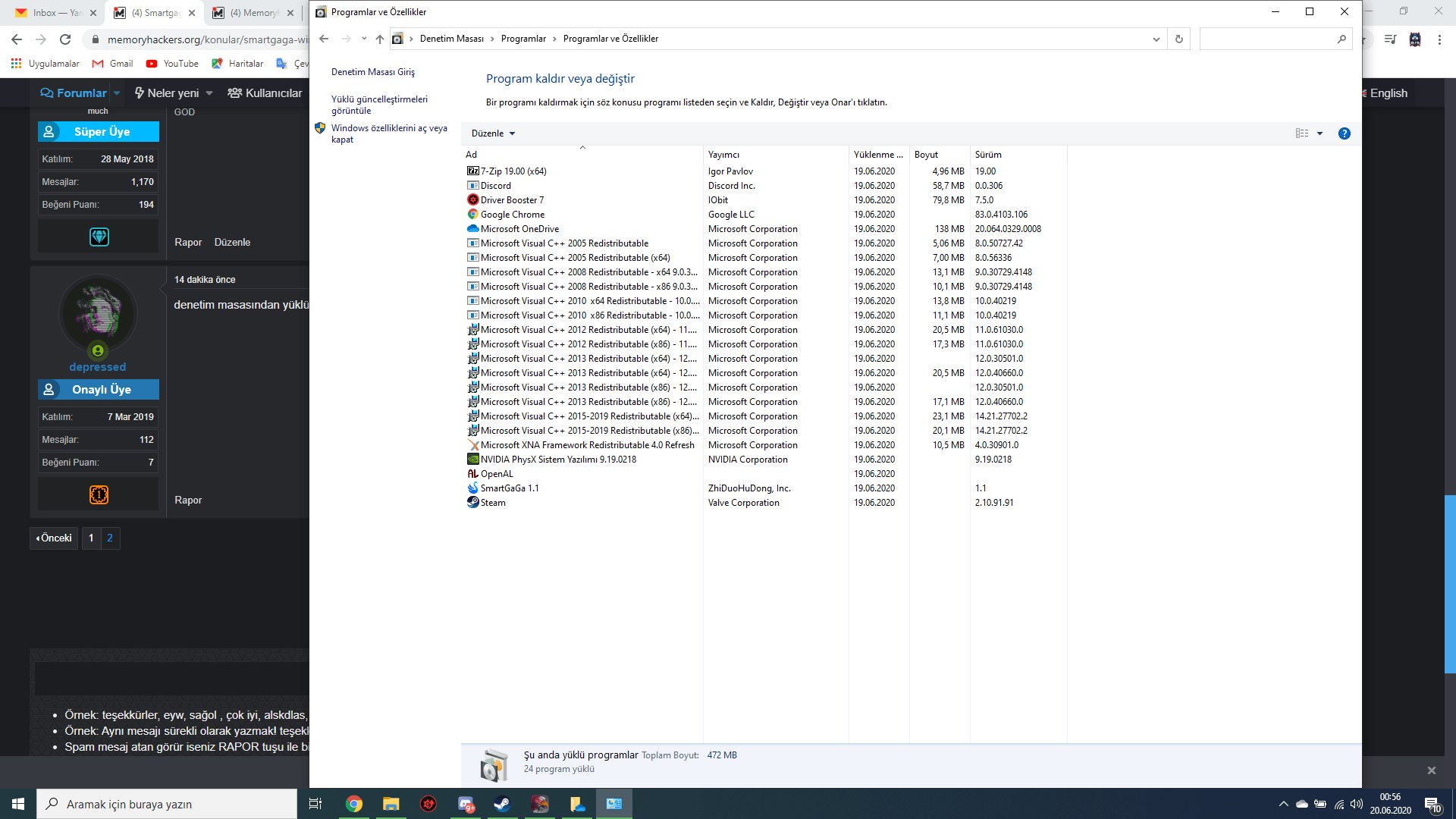
Task: Sort programs by Yayımcı column header
Action: click(776, 155)
